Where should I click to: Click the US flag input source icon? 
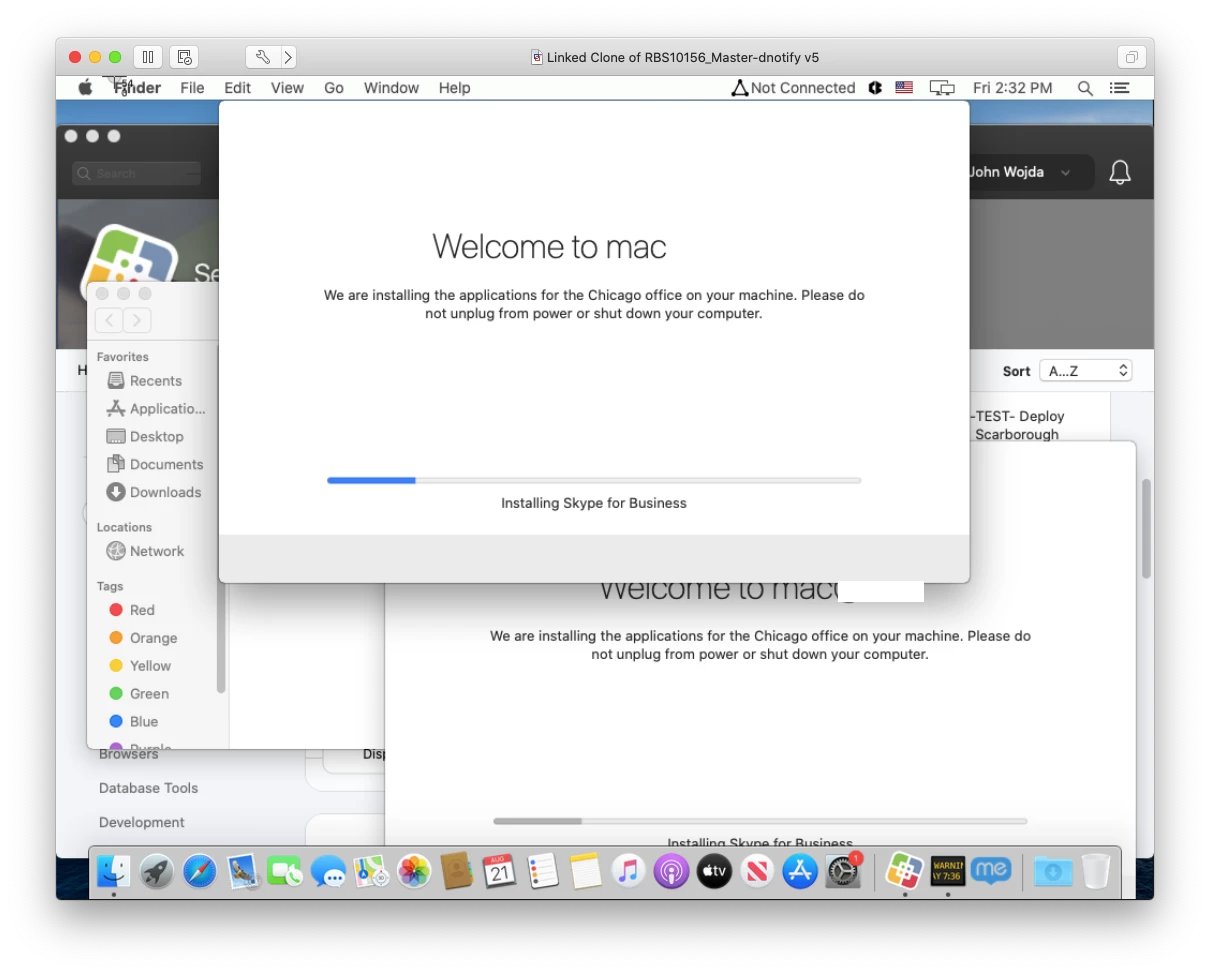point(904,88)
